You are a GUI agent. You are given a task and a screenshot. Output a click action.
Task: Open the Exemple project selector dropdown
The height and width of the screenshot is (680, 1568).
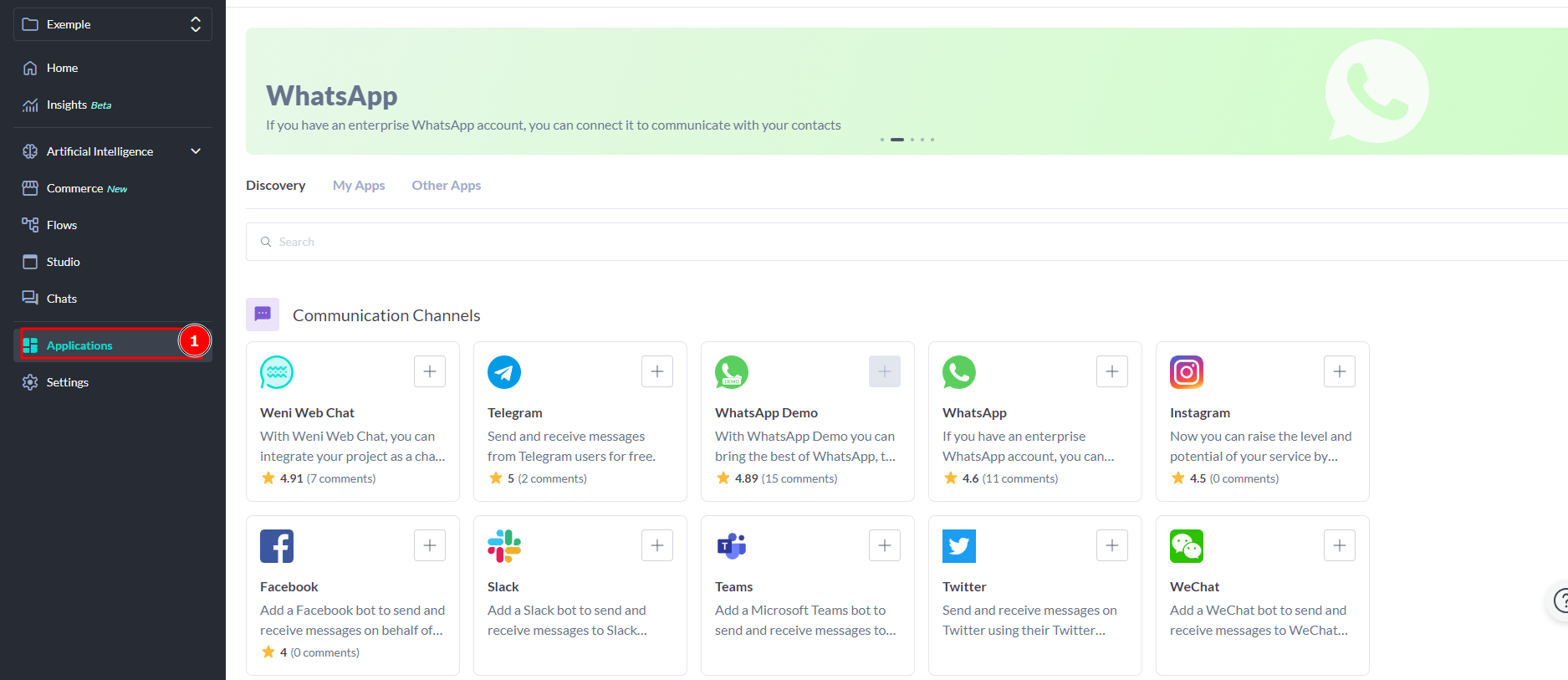(x=113, y=24)
